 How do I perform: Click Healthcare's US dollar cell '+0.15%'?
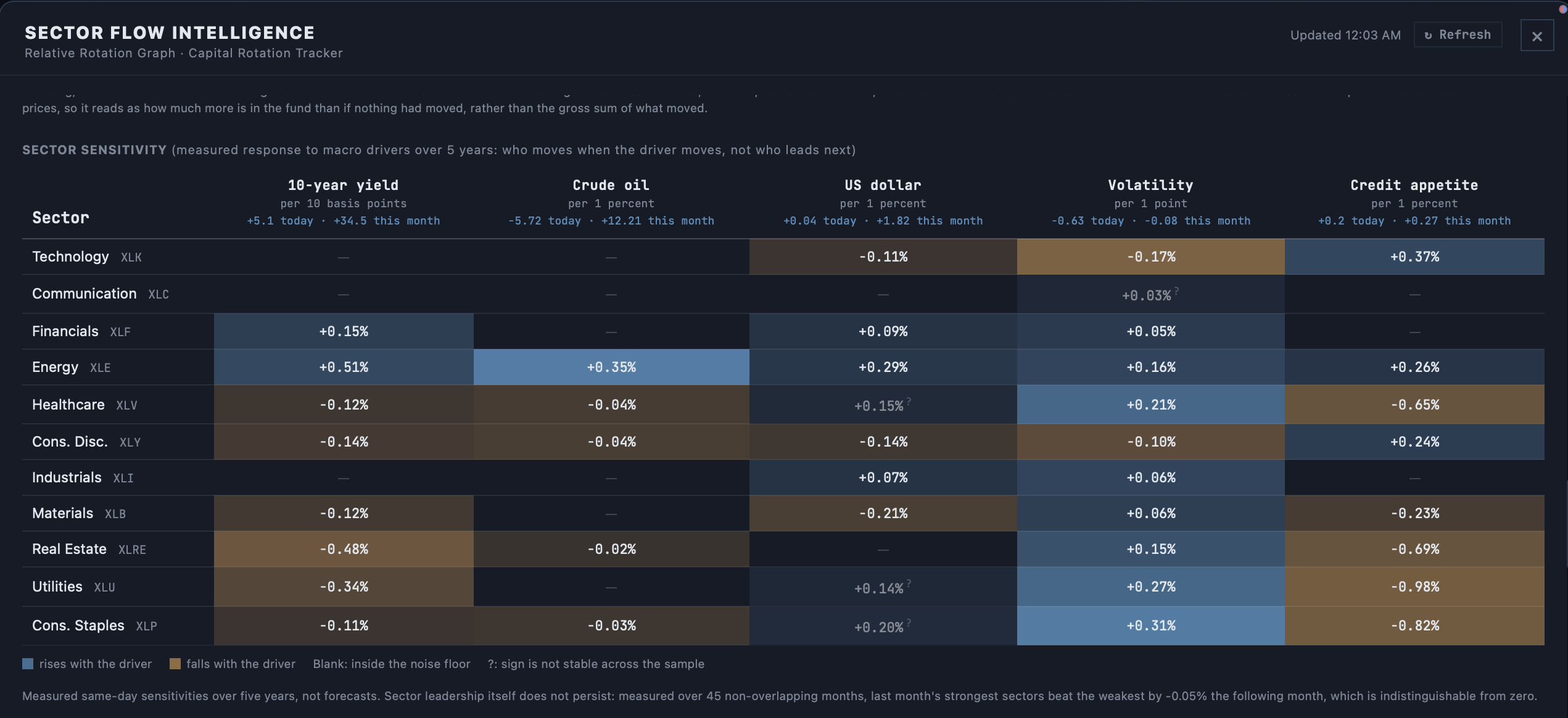click(883, 405)
